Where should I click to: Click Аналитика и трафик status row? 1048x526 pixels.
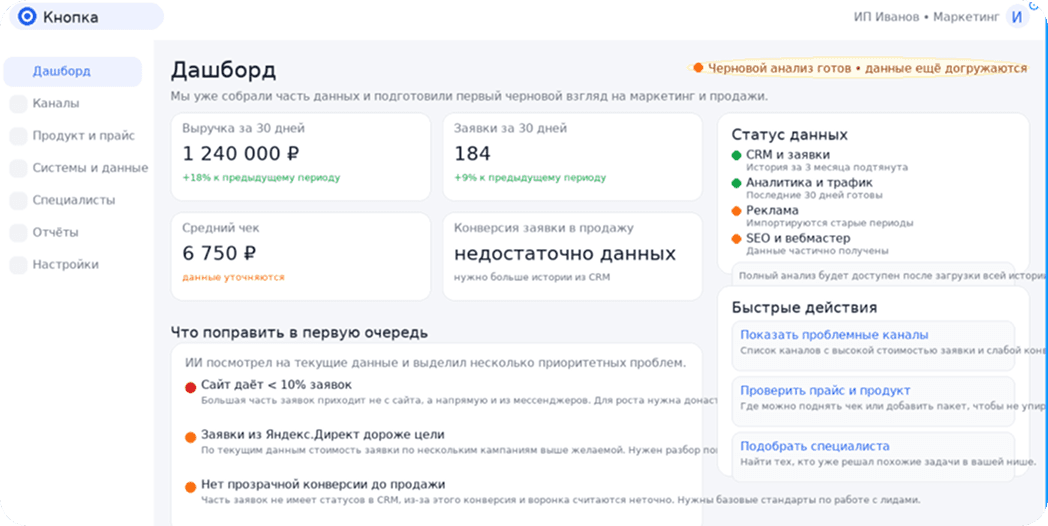point(808,188)
